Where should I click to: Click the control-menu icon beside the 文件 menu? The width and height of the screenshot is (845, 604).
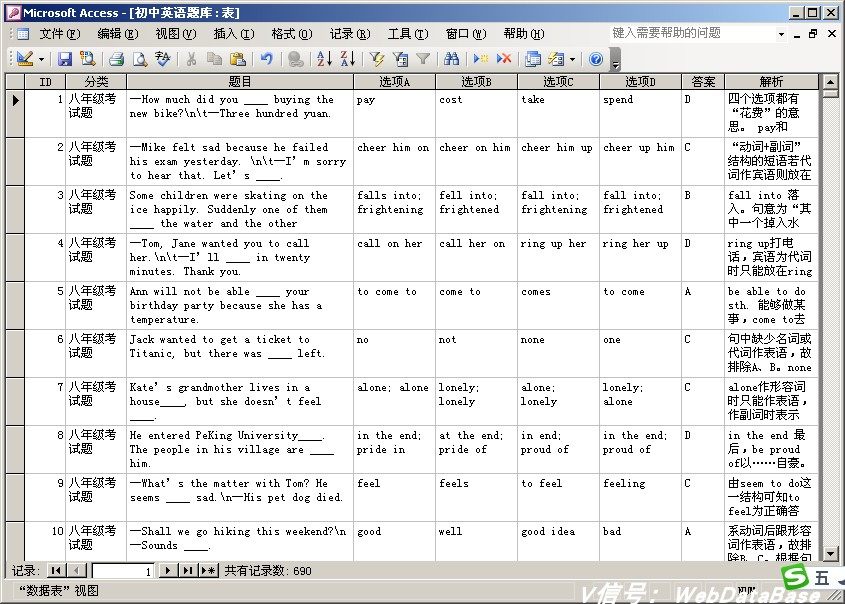tap(23, 34)
